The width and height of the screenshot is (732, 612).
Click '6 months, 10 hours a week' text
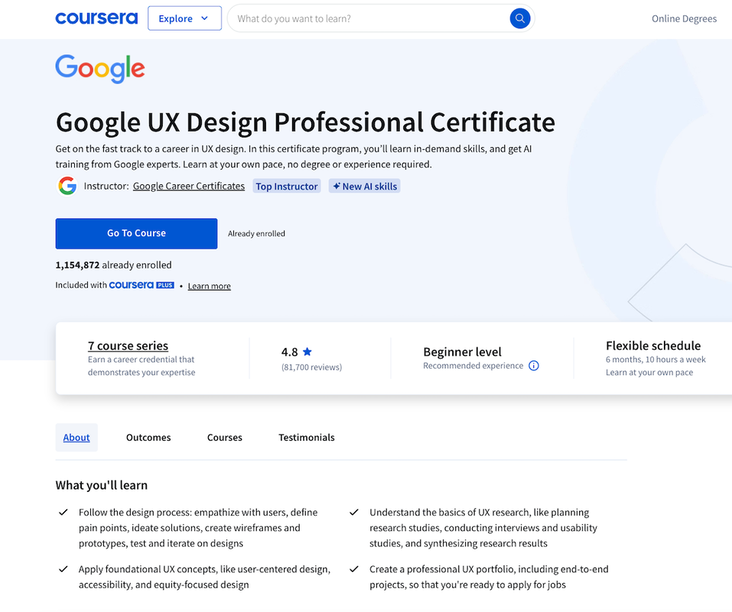[x=655, y=359]
